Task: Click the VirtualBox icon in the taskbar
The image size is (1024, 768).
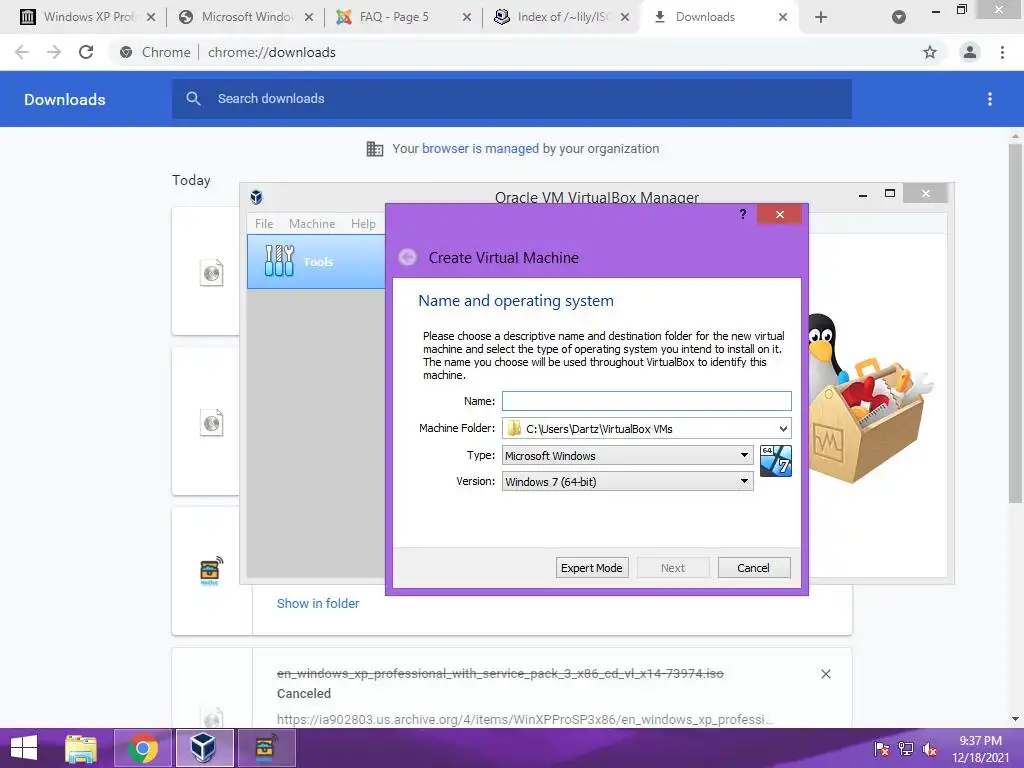Action: point(204,748)
